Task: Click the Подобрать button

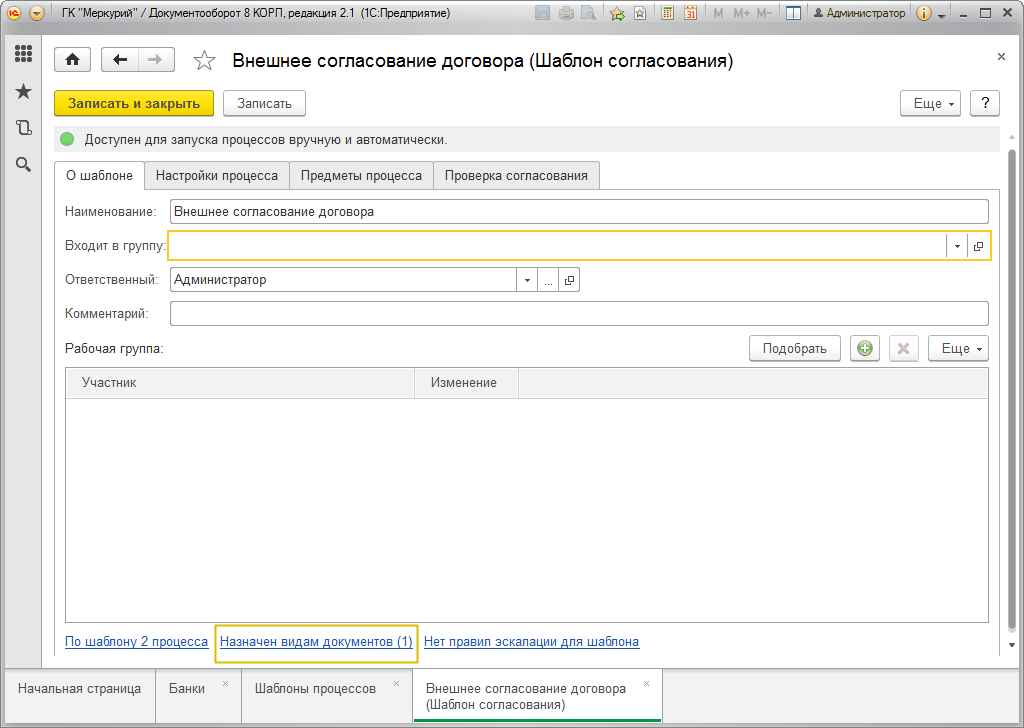Action: pos(795,349)
